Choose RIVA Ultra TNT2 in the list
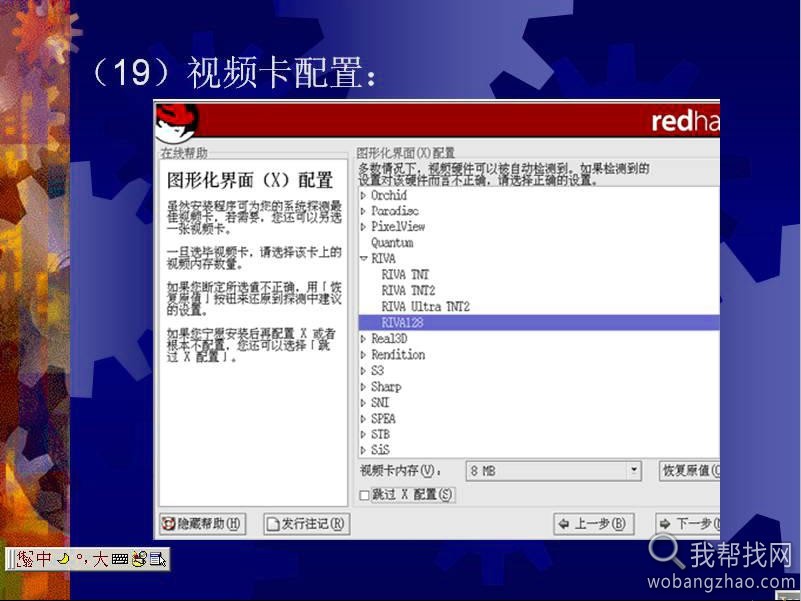The width and height of the screenshot is (801, 601). (x=426, y=307)
